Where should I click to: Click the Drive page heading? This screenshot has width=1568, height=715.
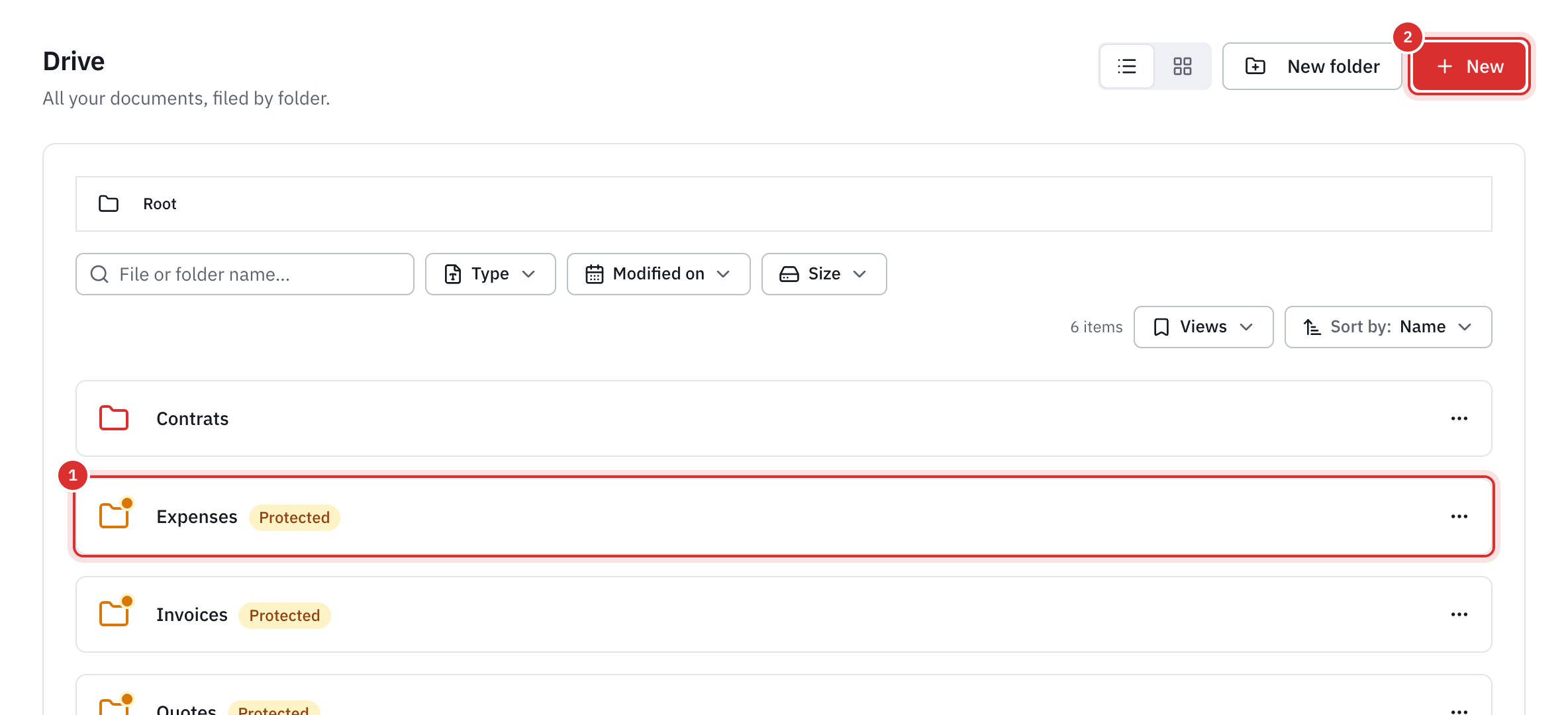(74, 62)
